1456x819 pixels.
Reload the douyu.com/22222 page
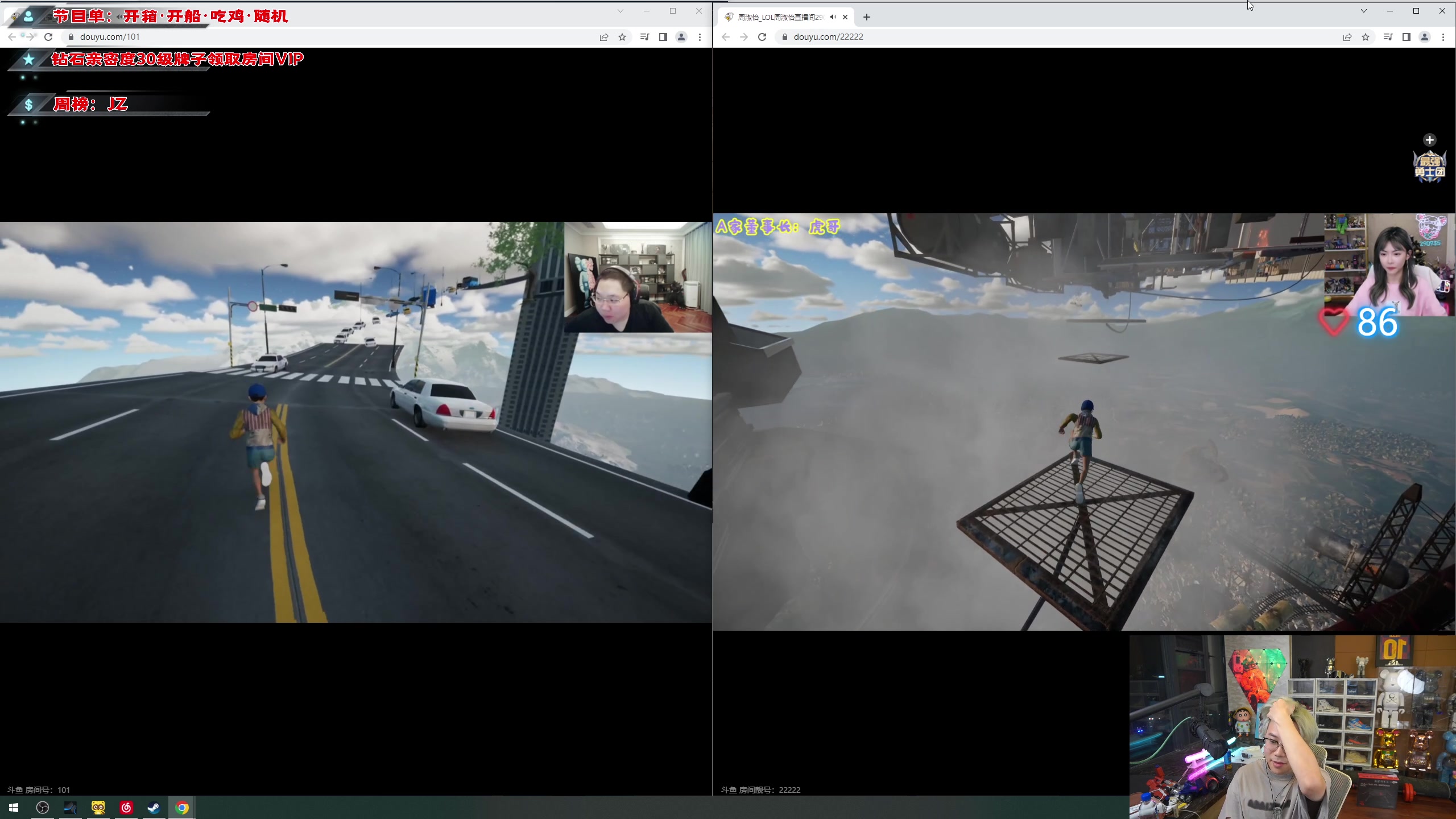coord(762,37)
